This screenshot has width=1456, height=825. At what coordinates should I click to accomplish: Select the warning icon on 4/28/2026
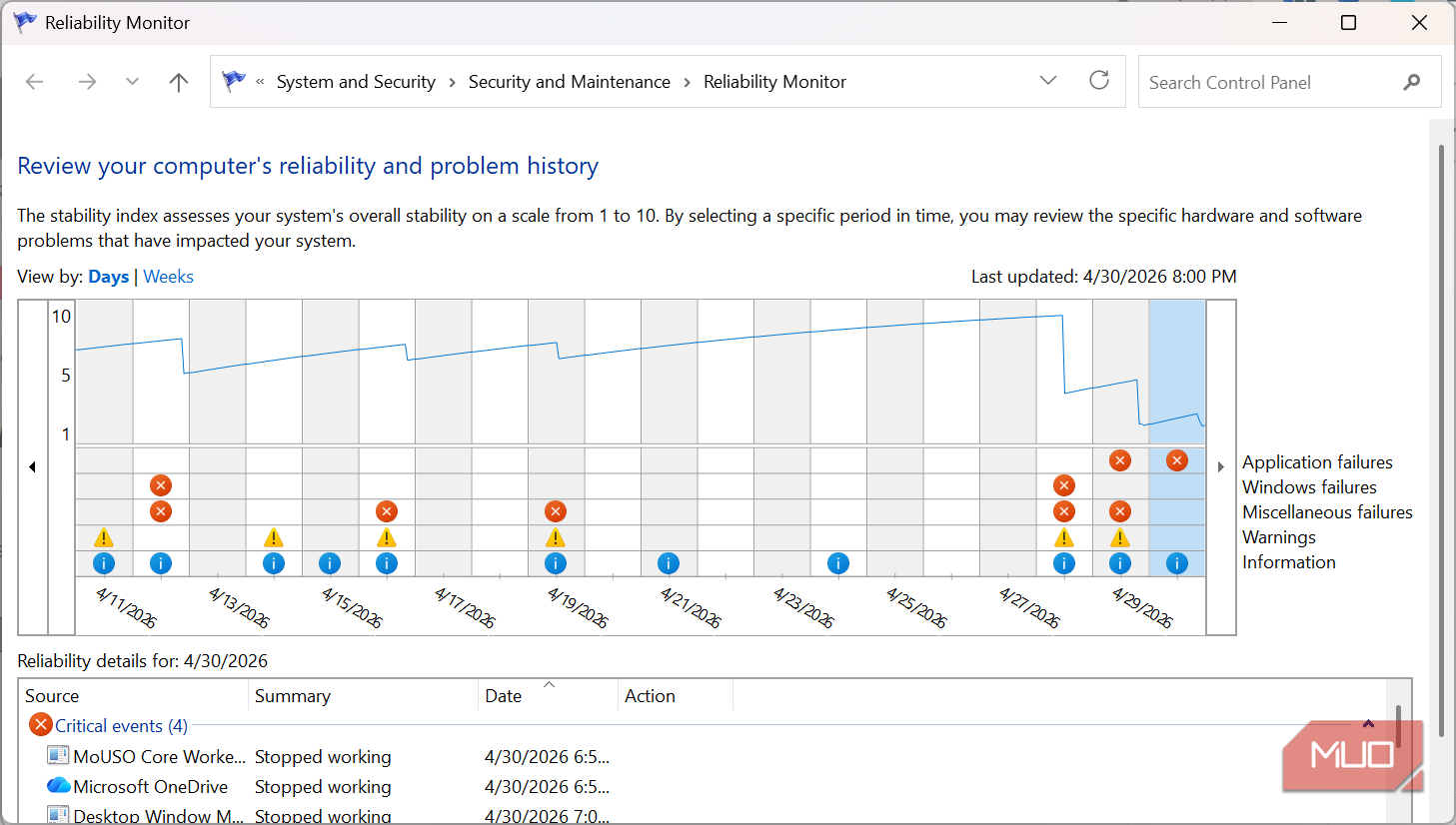click(1064, 537)
